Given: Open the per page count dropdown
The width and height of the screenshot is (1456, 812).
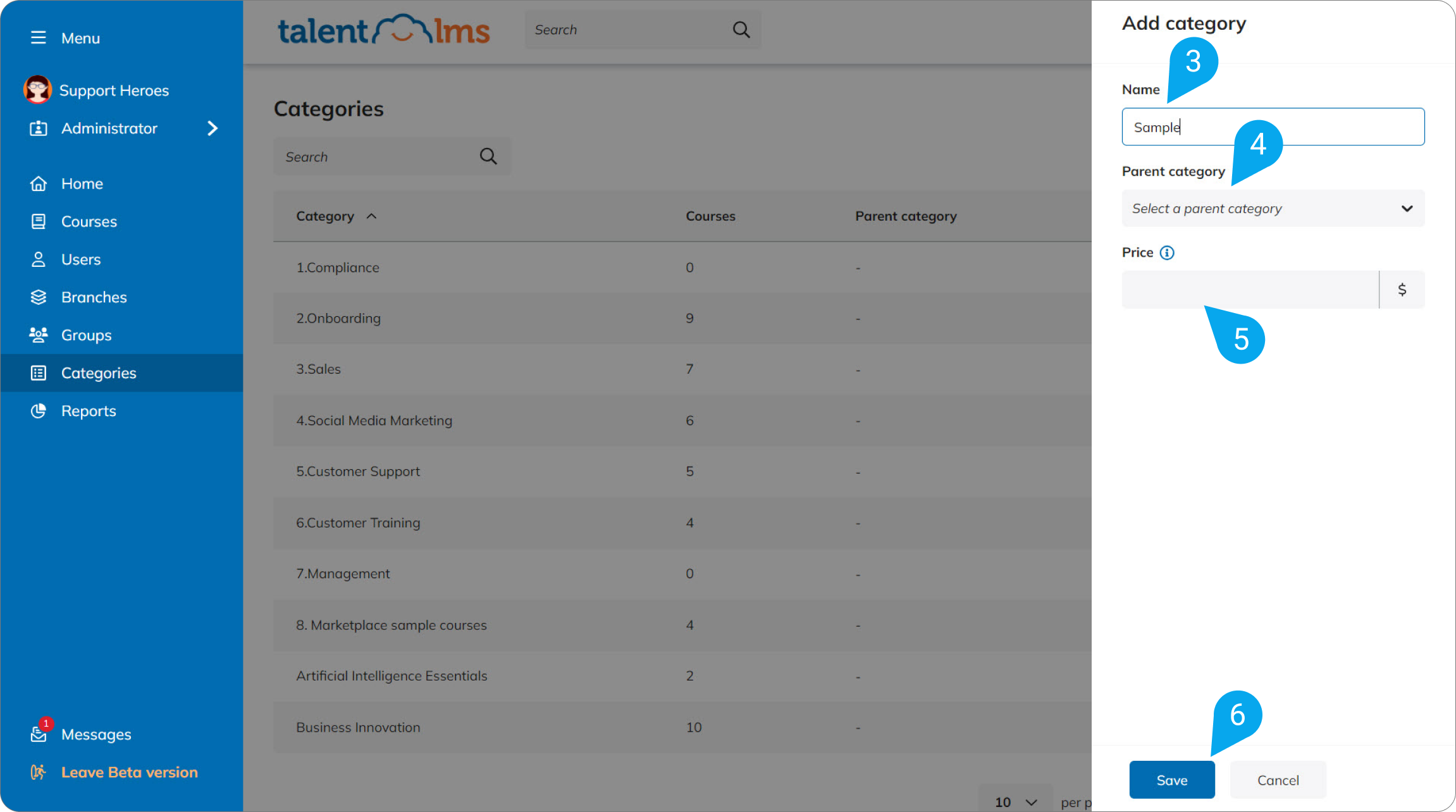Looking at the screenshot, I should point(1015,802).
